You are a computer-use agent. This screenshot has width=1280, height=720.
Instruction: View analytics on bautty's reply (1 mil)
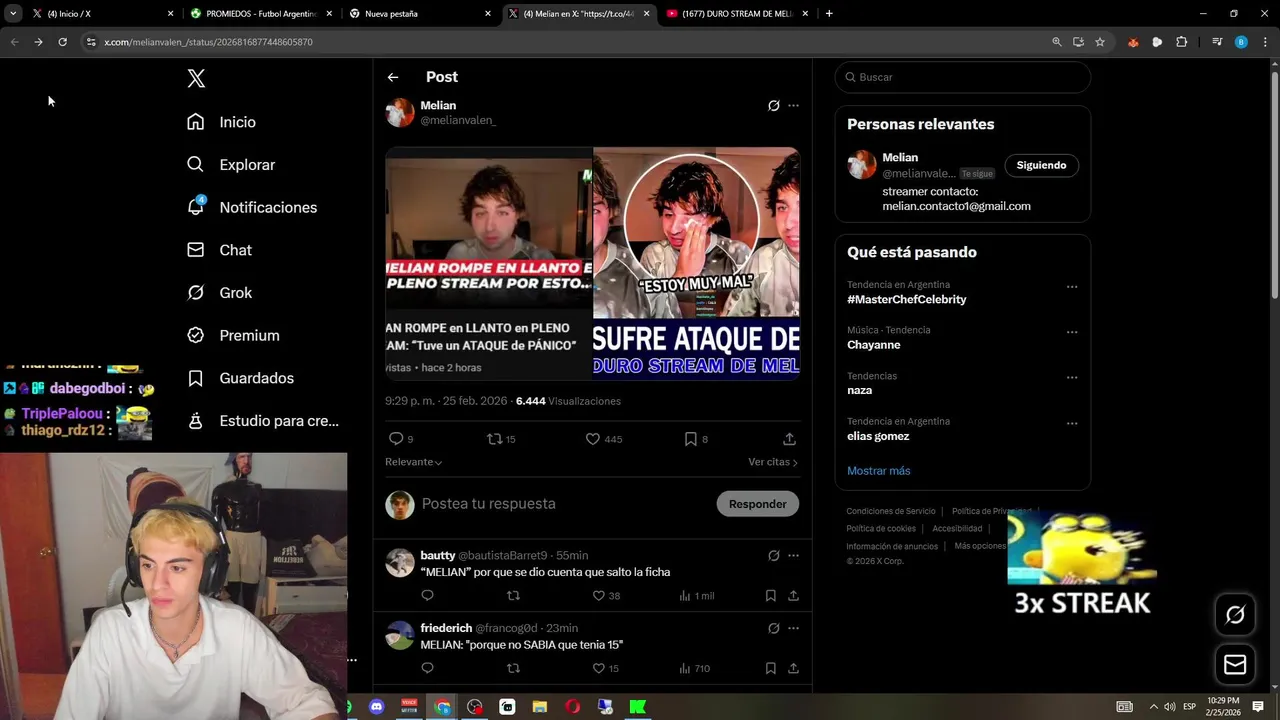[696, 596]
